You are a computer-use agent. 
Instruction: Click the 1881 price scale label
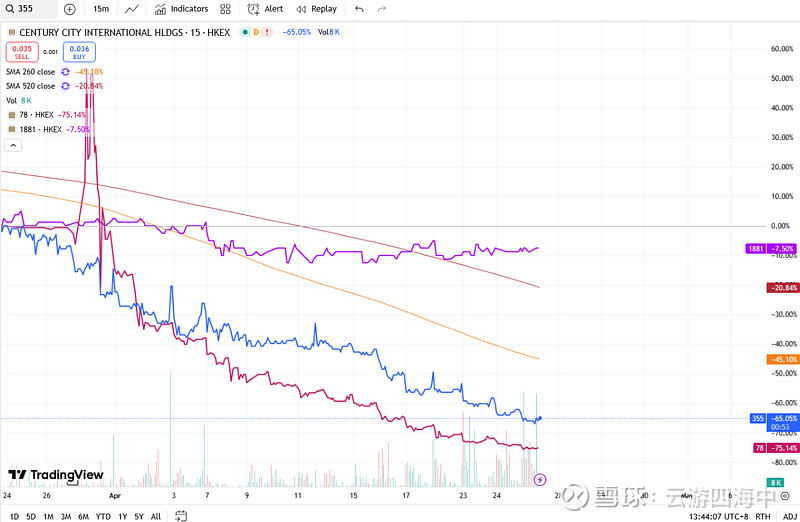770,248
